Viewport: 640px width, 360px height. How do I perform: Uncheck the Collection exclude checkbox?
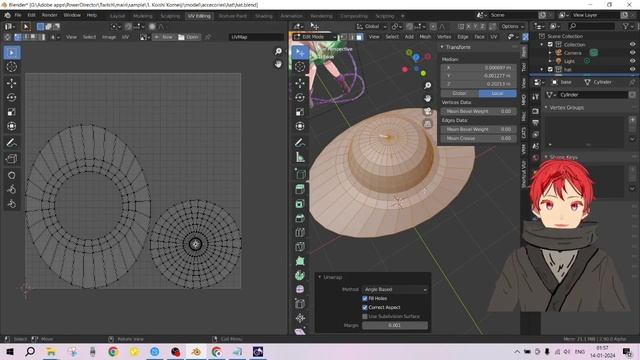(550, 44)
